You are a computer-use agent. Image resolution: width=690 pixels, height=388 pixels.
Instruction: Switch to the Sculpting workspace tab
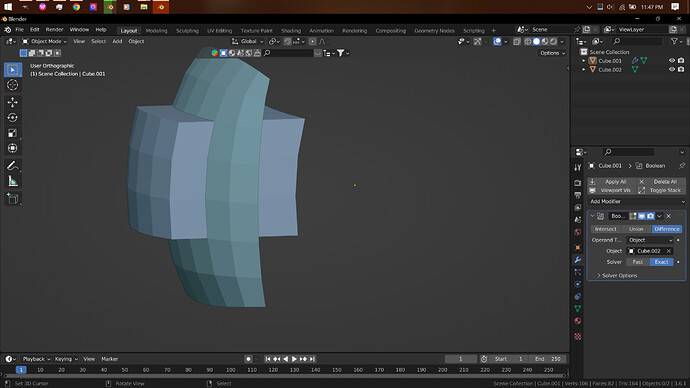[x=187, y=31]
